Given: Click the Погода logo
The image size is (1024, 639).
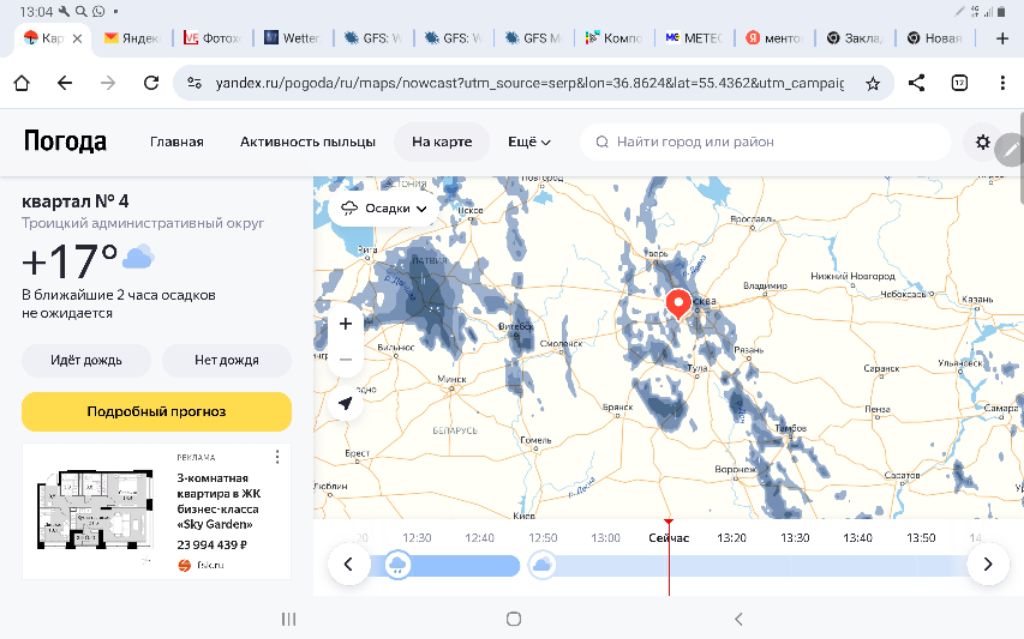Looking at the screenshot, I should 65,141.
